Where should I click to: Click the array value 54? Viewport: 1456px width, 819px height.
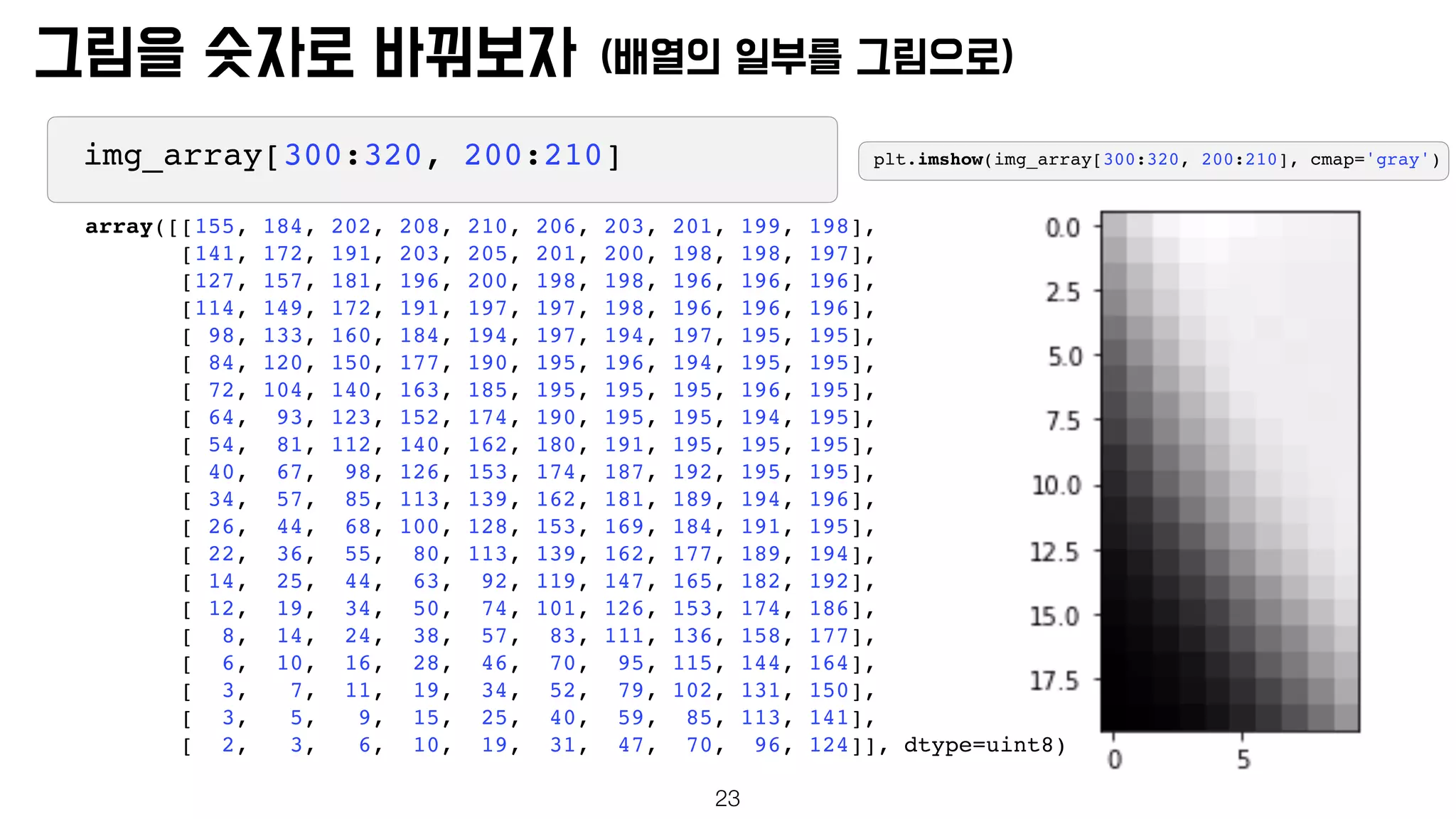(221, 444)
